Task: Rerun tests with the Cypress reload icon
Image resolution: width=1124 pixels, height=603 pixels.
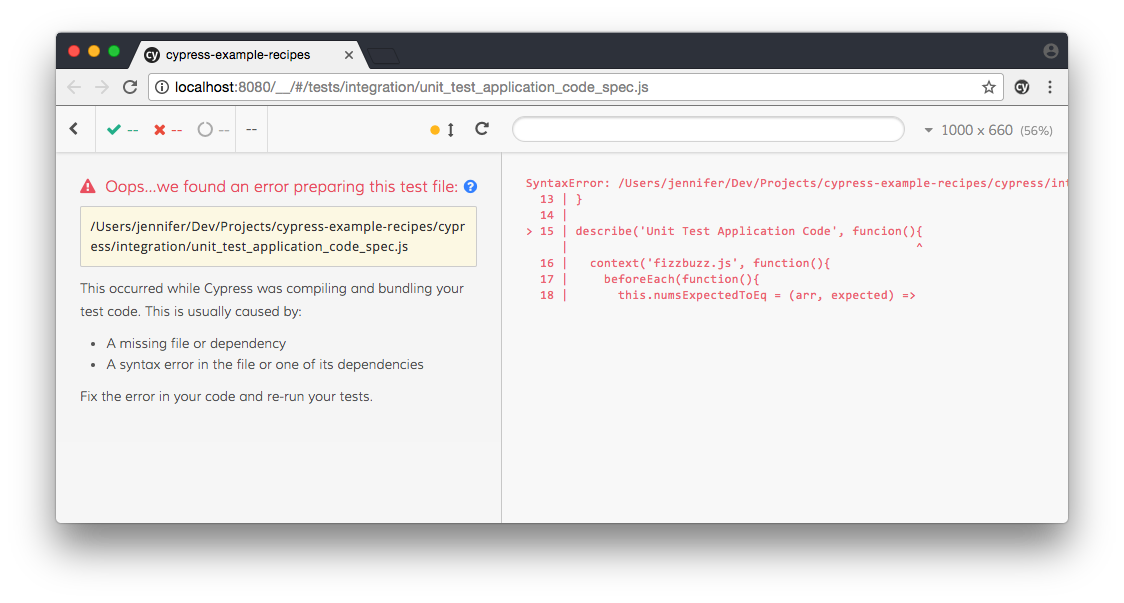Action: coord(482,129)
